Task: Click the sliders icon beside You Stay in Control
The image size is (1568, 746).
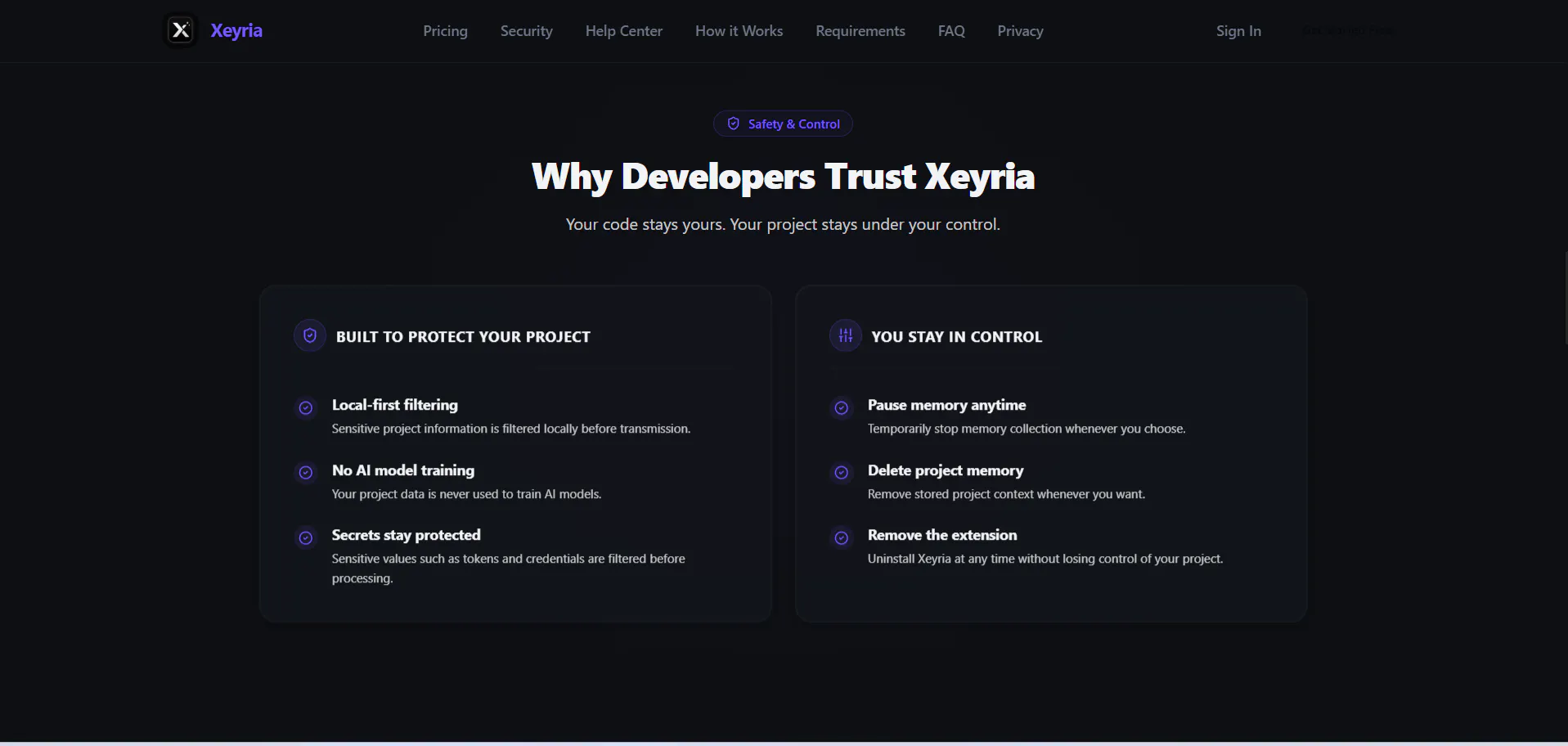Action: [x=846, y=335]
